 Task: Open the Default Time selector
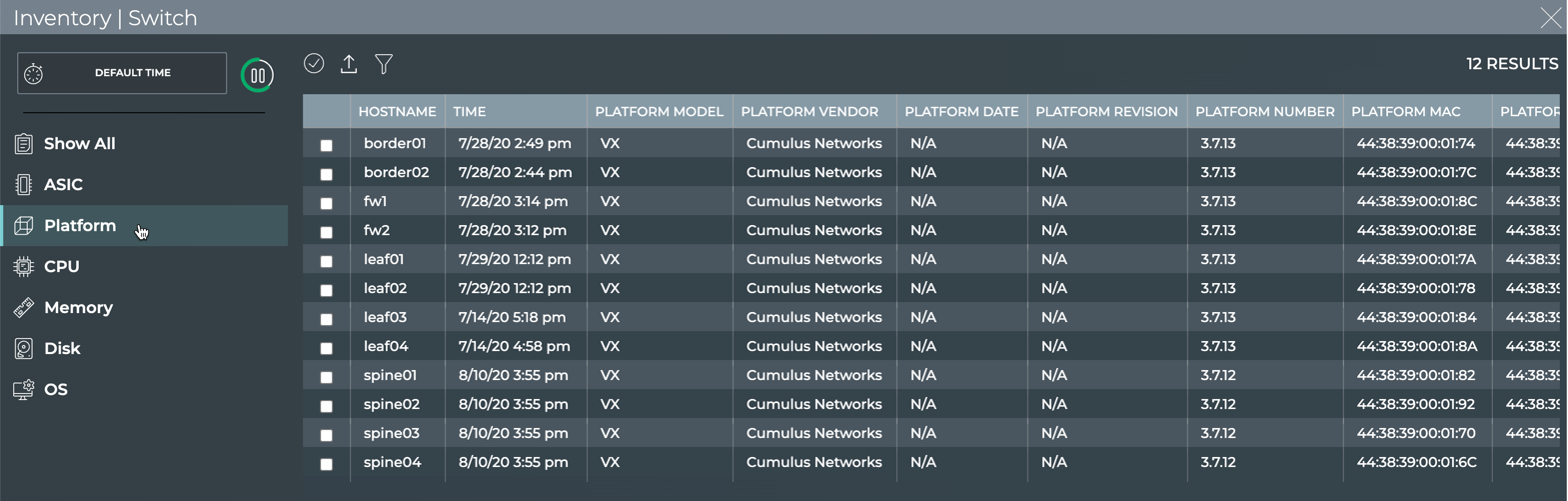point(122,73)
